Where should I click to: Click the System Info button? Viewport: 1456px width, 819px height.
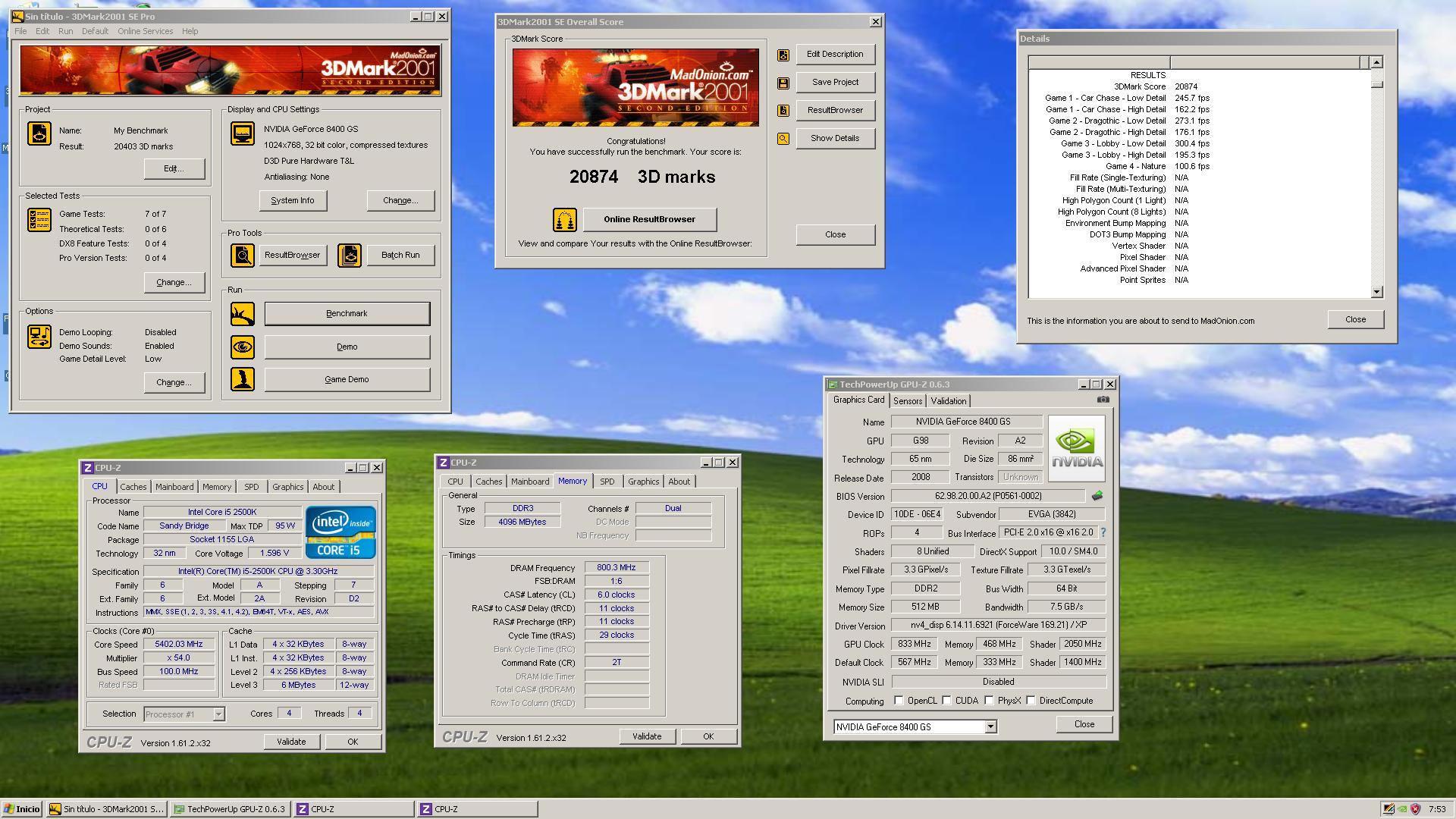pos(293,200)
